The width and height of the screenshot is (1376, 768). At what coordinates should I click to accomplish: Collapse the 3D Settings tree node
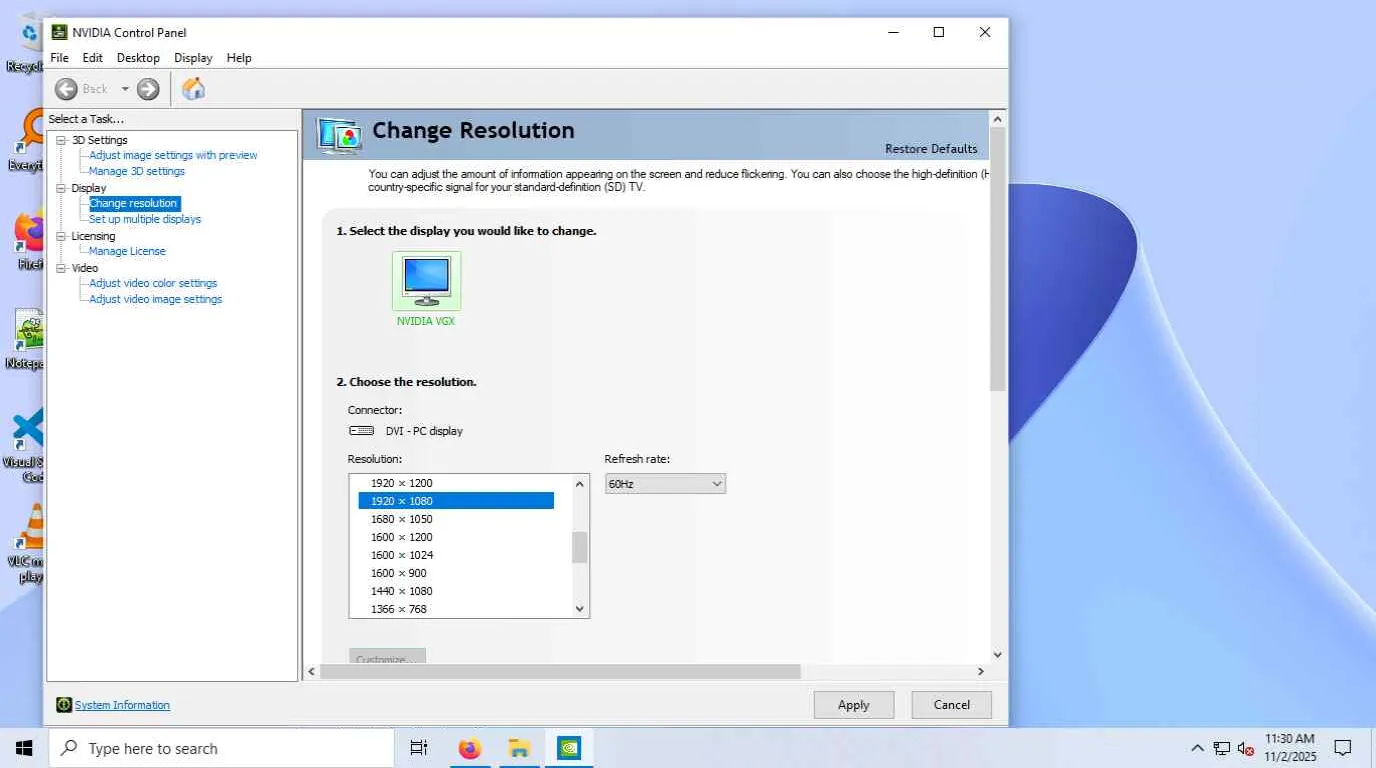click(x=61, y=140)
